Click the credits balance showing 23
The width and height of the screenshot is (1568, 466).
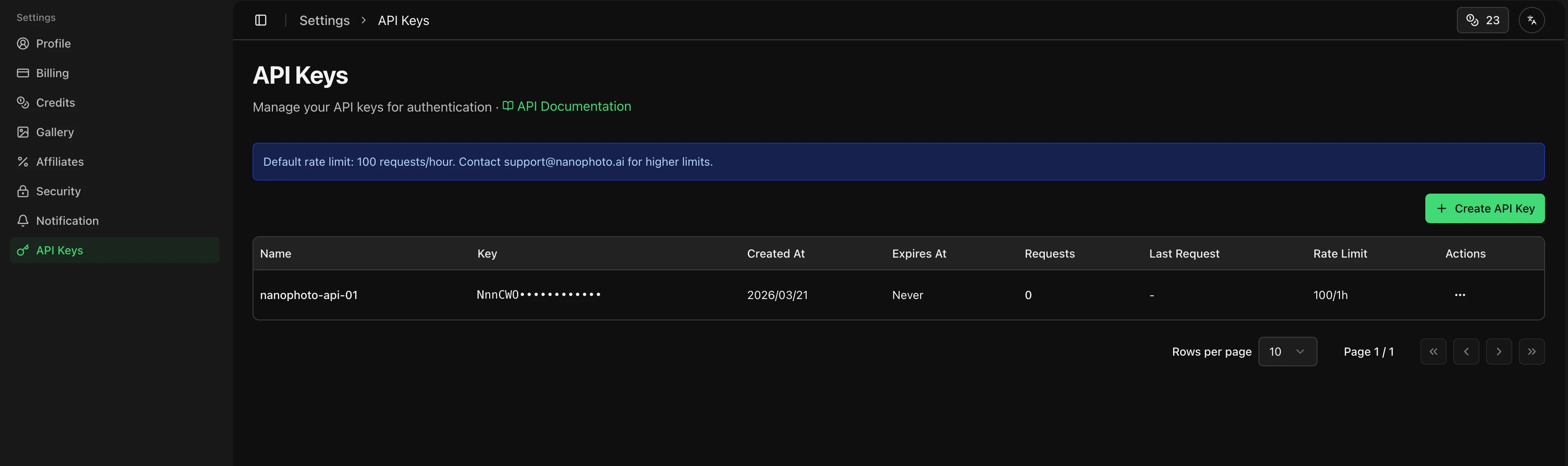click(x=1482, y=20)
